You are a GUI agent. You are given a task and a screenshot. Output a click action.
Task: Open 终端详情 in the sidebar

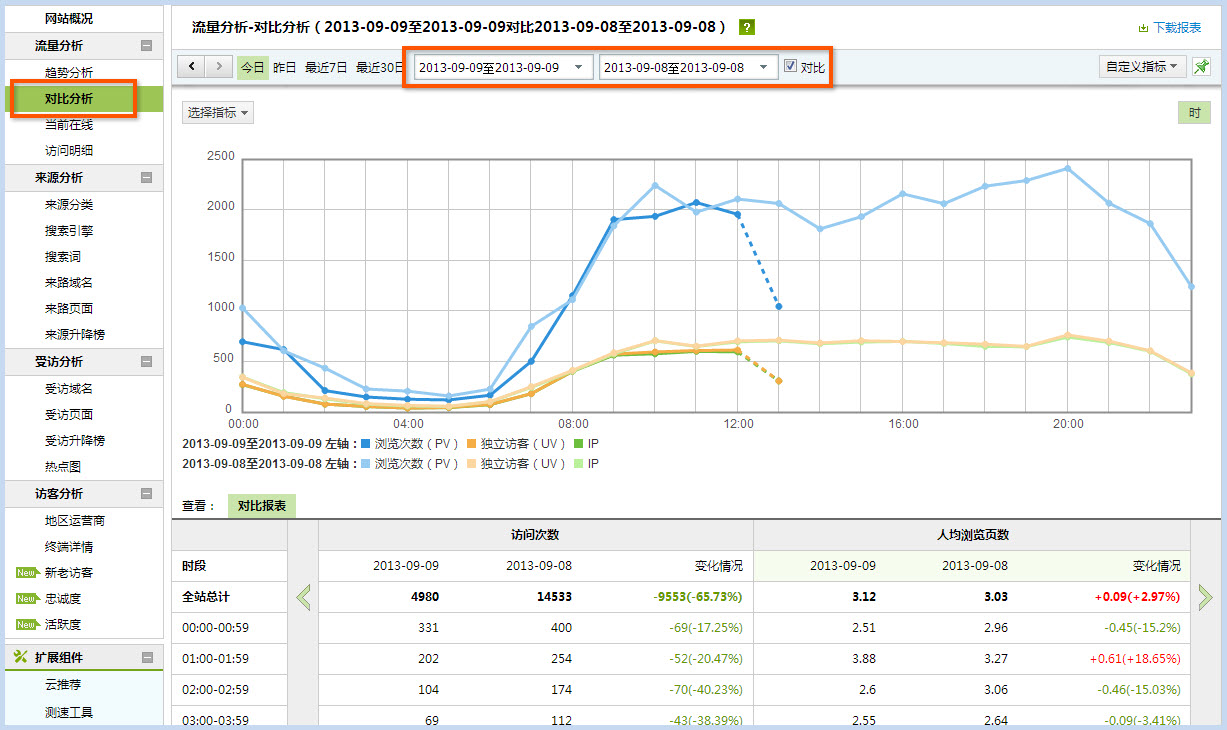coord(69,547)
